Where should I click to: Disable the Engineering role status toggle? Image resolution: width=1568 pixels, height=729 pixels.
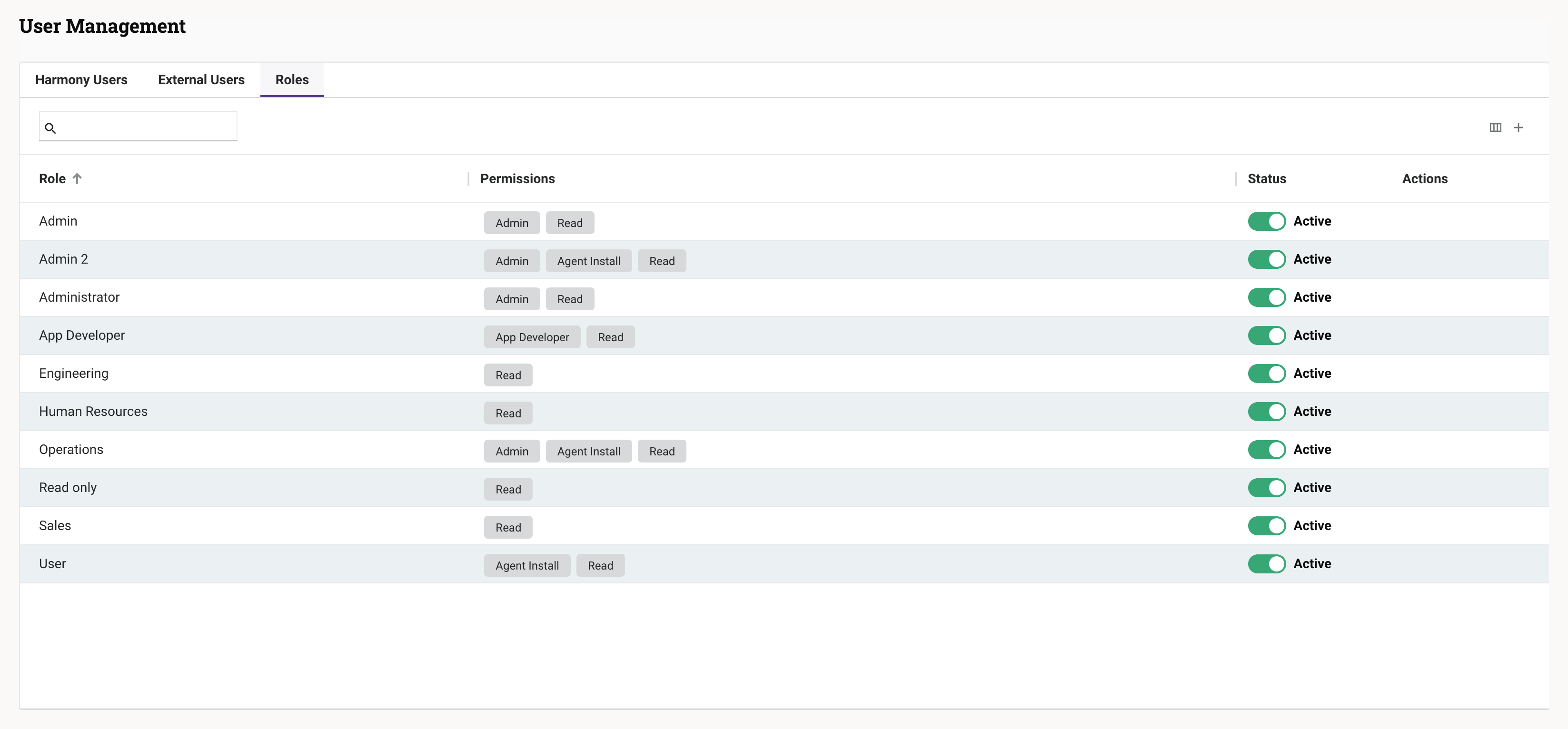click(1266, 373)
